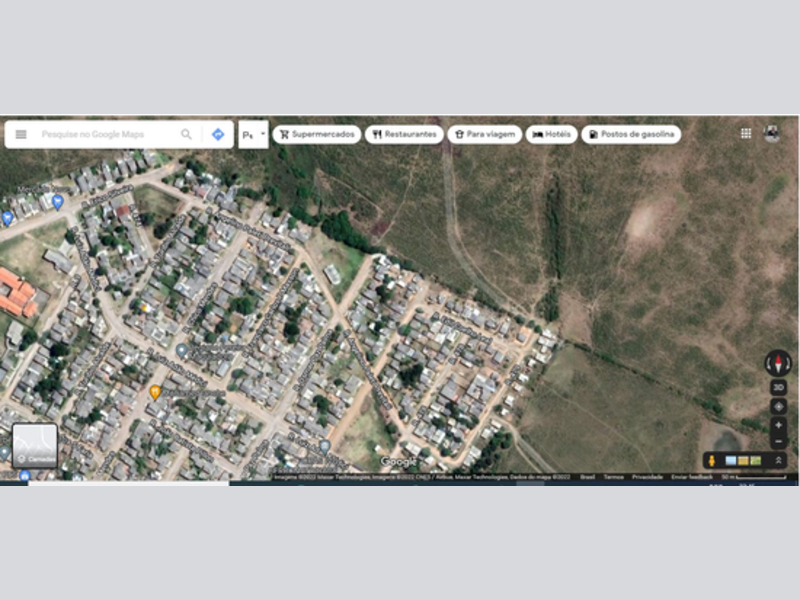Show nearby Restaurantes

coord(404,134)
